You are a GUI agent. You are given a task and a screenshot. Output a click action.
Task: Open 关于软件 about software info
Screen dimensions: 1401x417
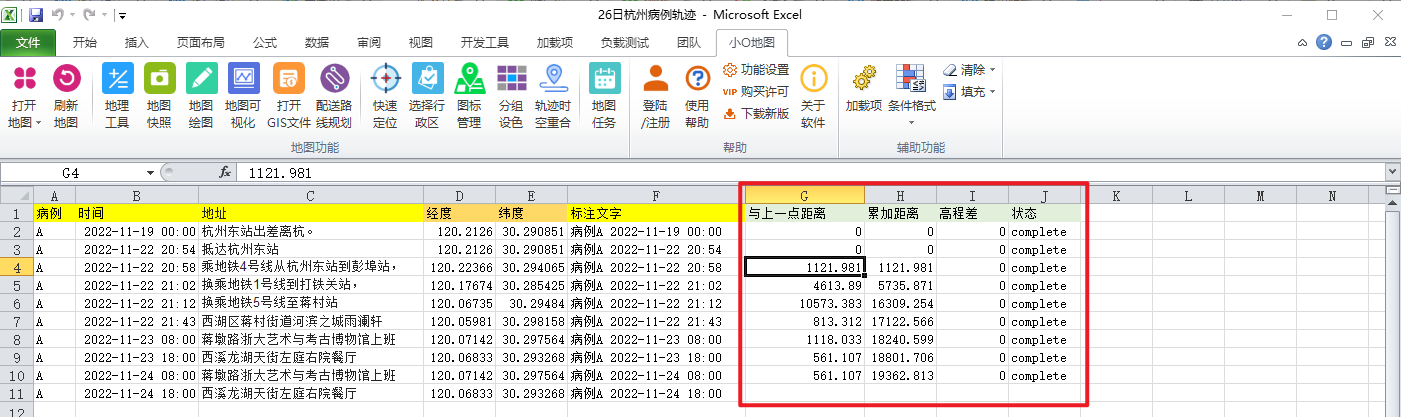pos(813,97)
